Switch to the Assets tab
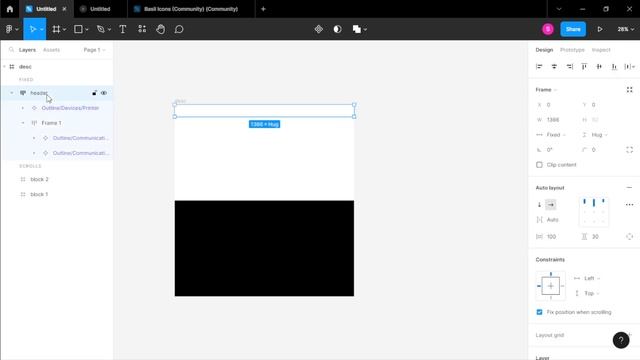640x360 pixels. point(51,50)
